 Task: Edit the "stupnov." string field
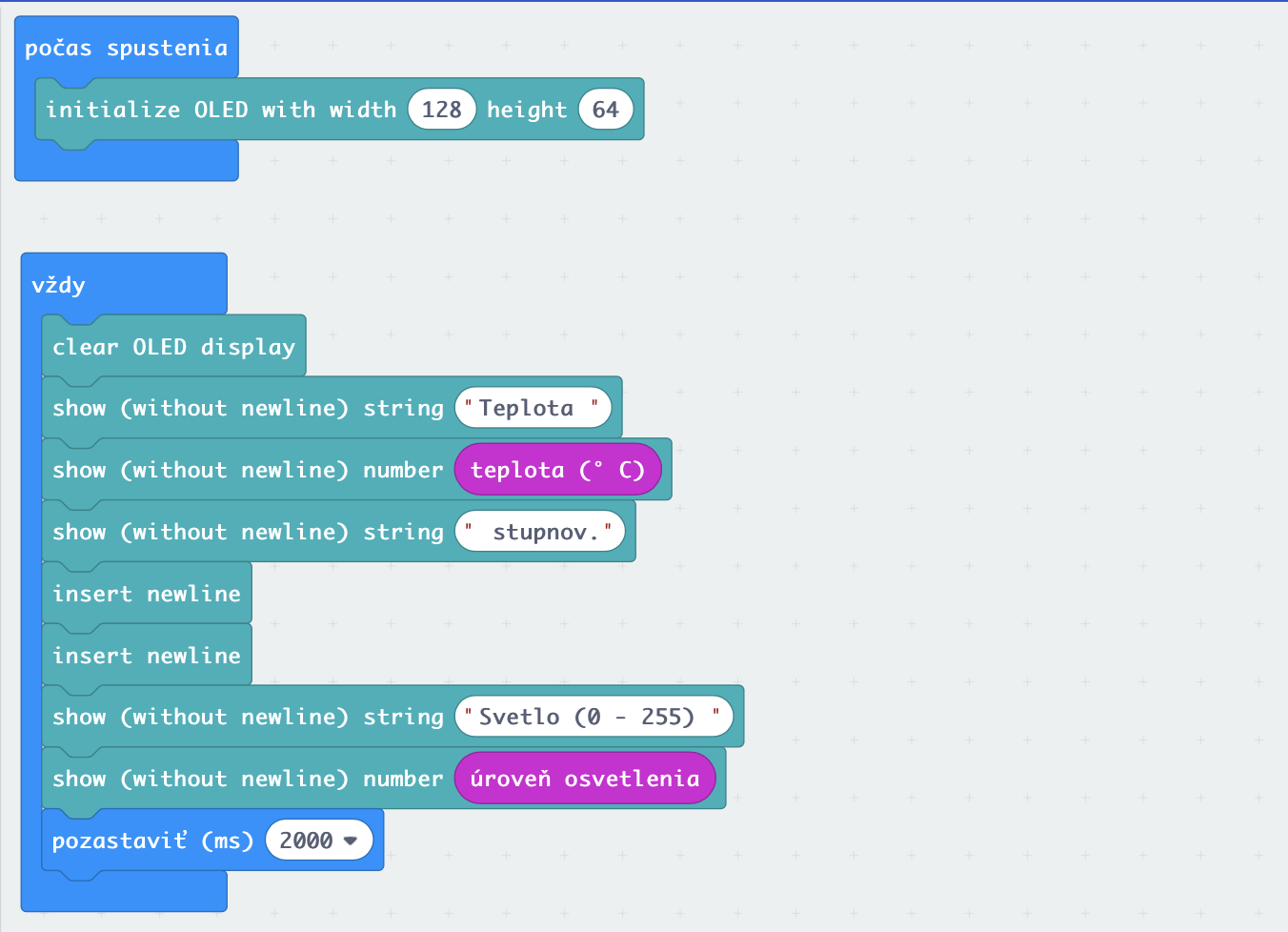pos(539,532)
